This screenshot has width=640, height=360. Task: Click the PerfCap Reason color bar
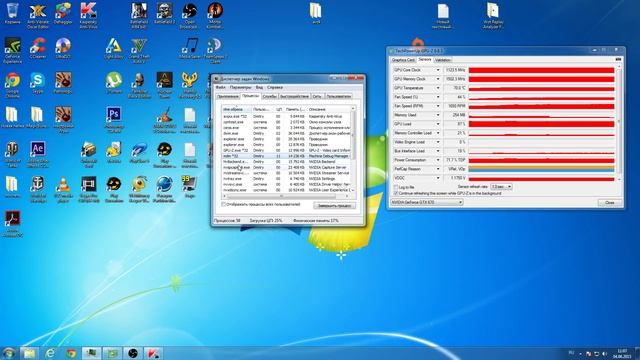(541, 169)
